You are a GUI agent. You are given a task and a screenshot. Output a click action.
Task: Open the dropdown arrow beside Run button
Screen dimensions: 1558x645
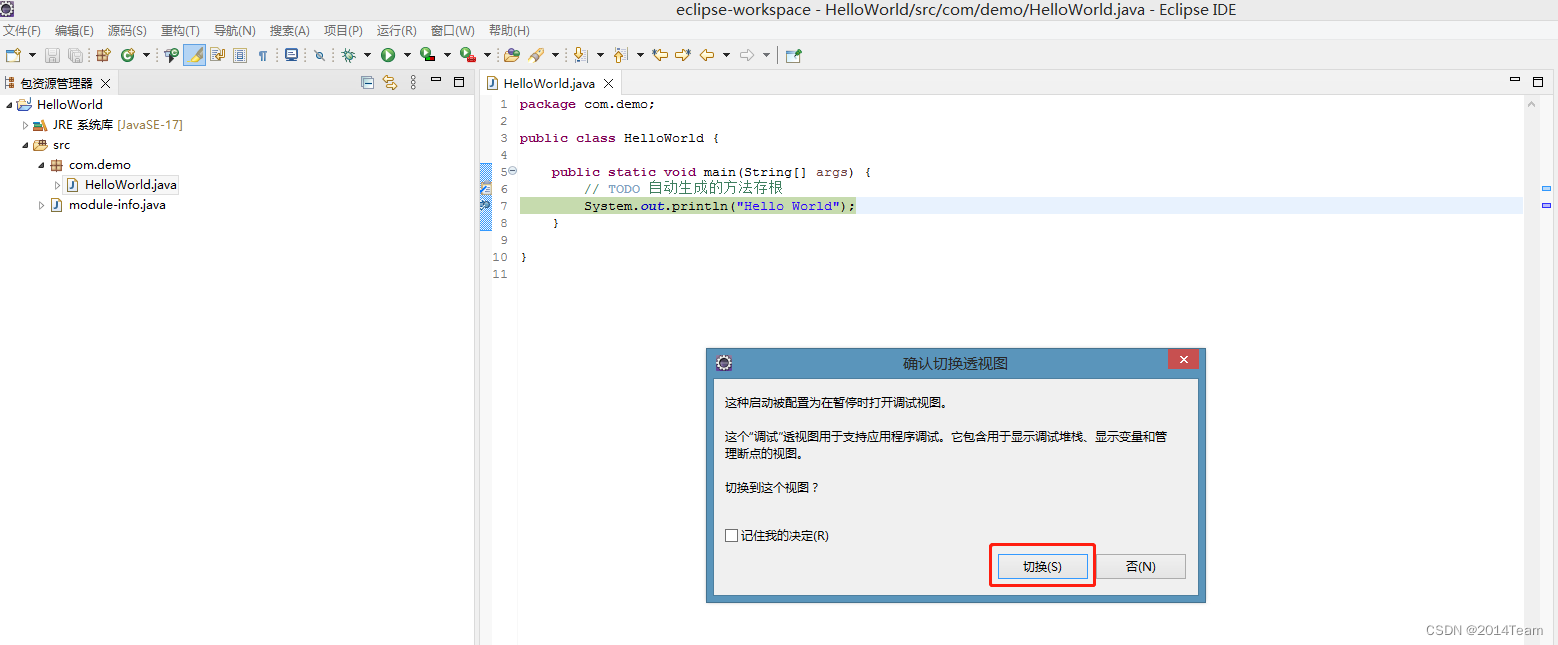[x=407, y=56]
